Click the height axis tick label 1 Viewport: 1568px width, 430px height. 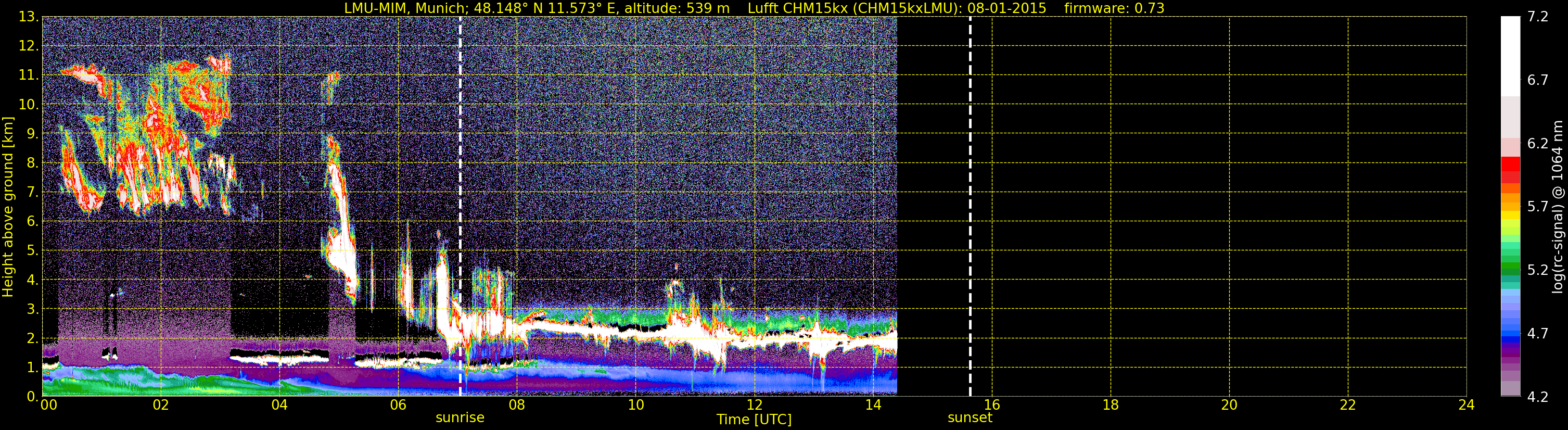point(32,368)
